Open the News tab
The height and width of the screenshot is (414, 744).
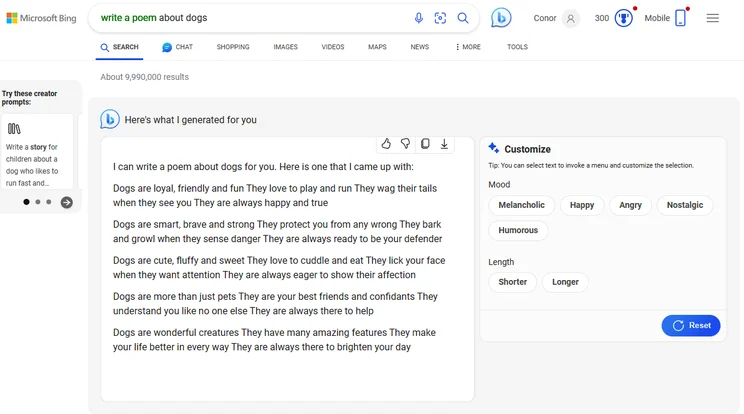[x=420, y=47]
